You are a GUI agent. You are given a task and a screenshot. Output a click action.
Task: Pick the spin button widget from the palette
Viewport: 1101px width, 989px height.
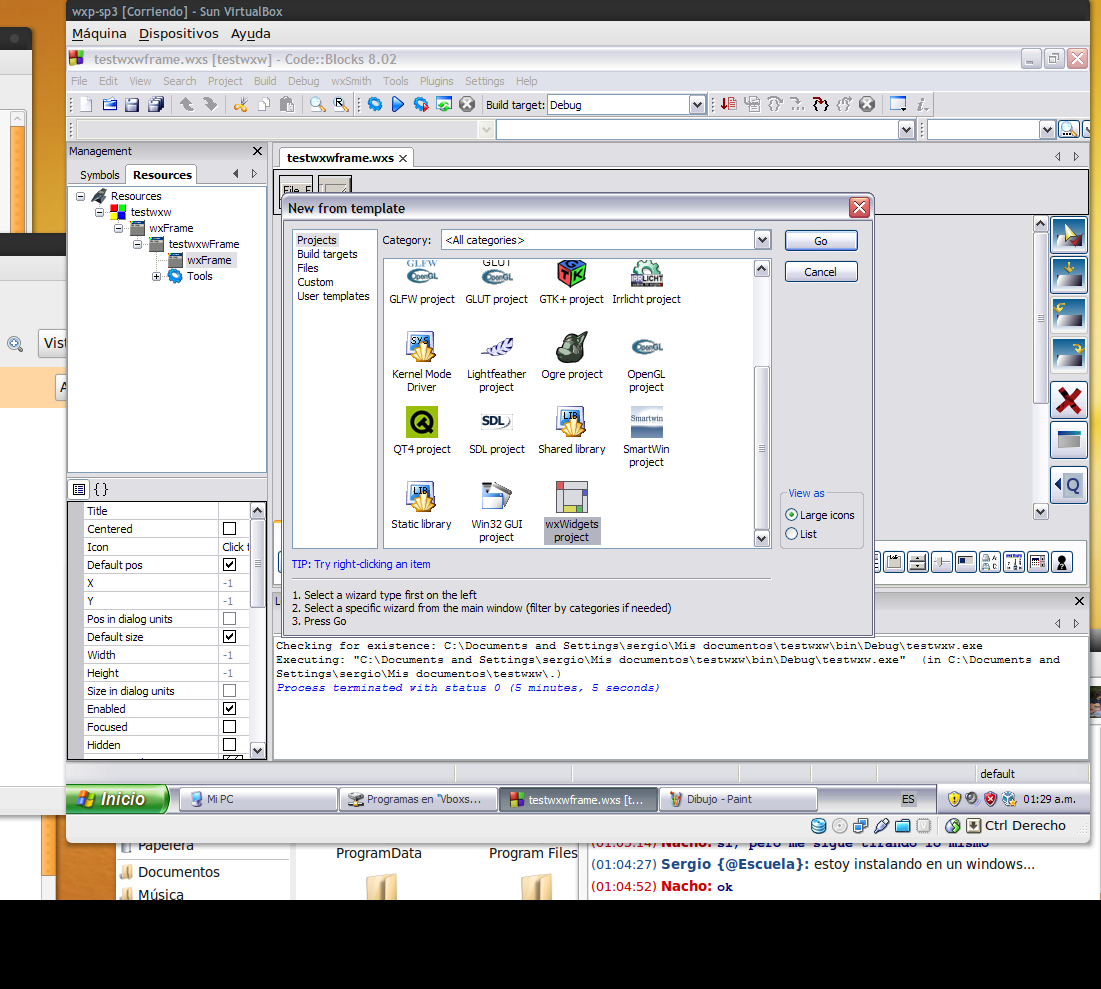point(917,561)
